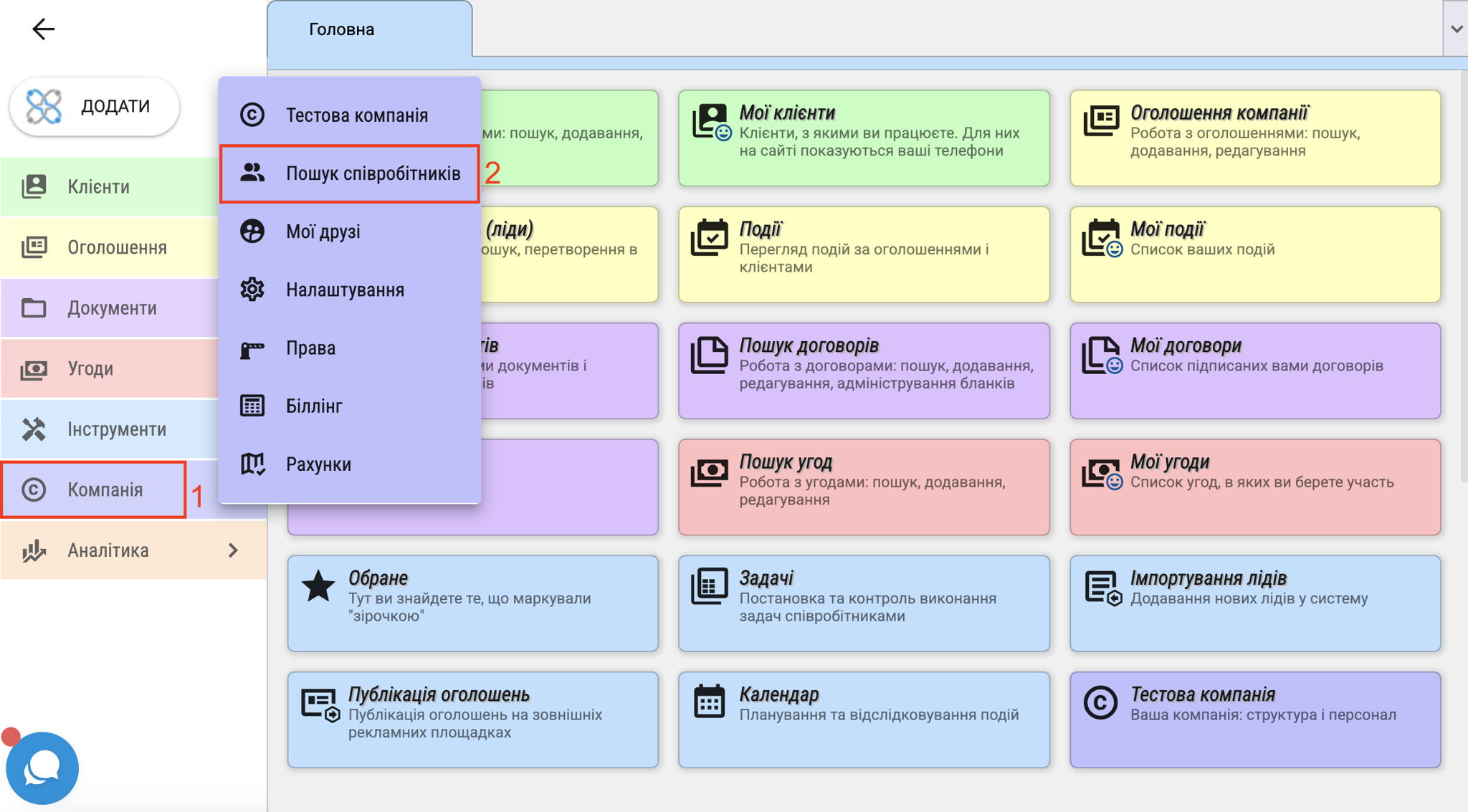The width and height of the screenshot is (1468, 812).
Task: Click the Компанія copyright icon in sidebar
Action: 34,489
